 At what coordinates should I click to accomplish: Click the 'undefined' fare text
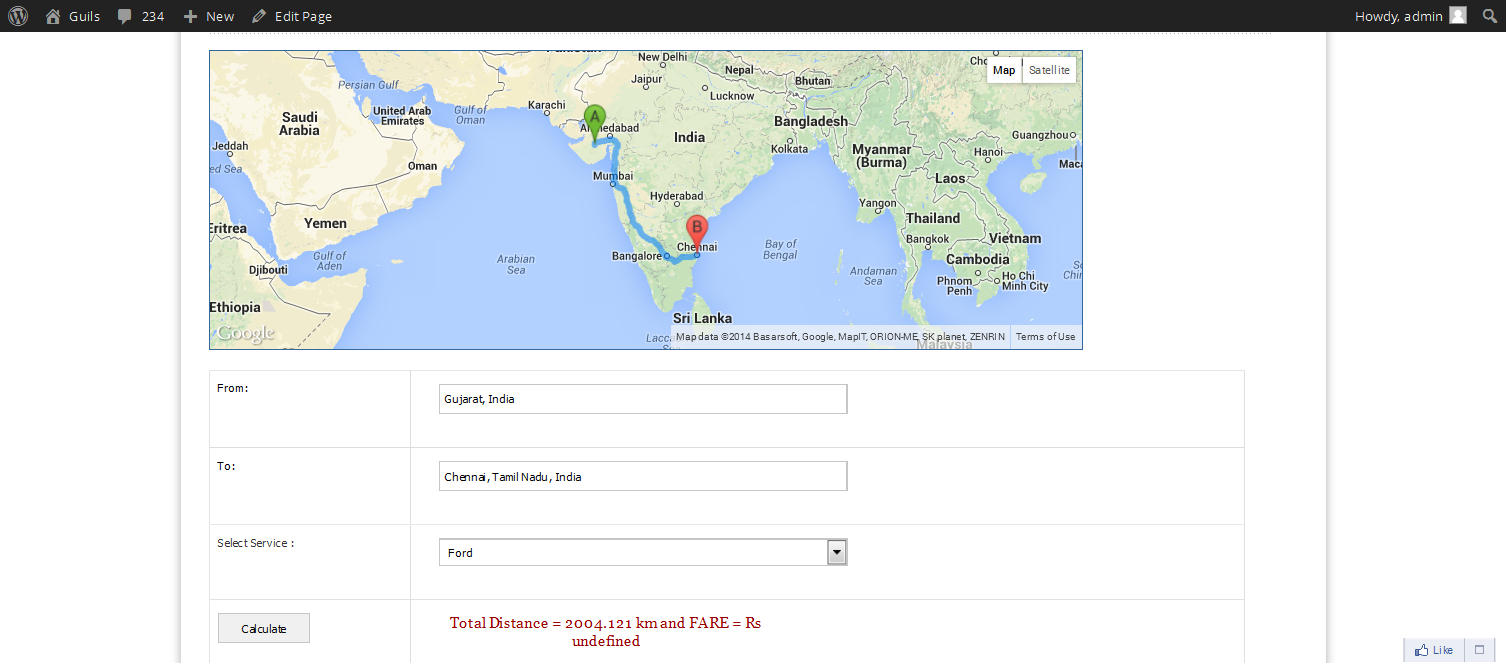(x=606, y=641)
